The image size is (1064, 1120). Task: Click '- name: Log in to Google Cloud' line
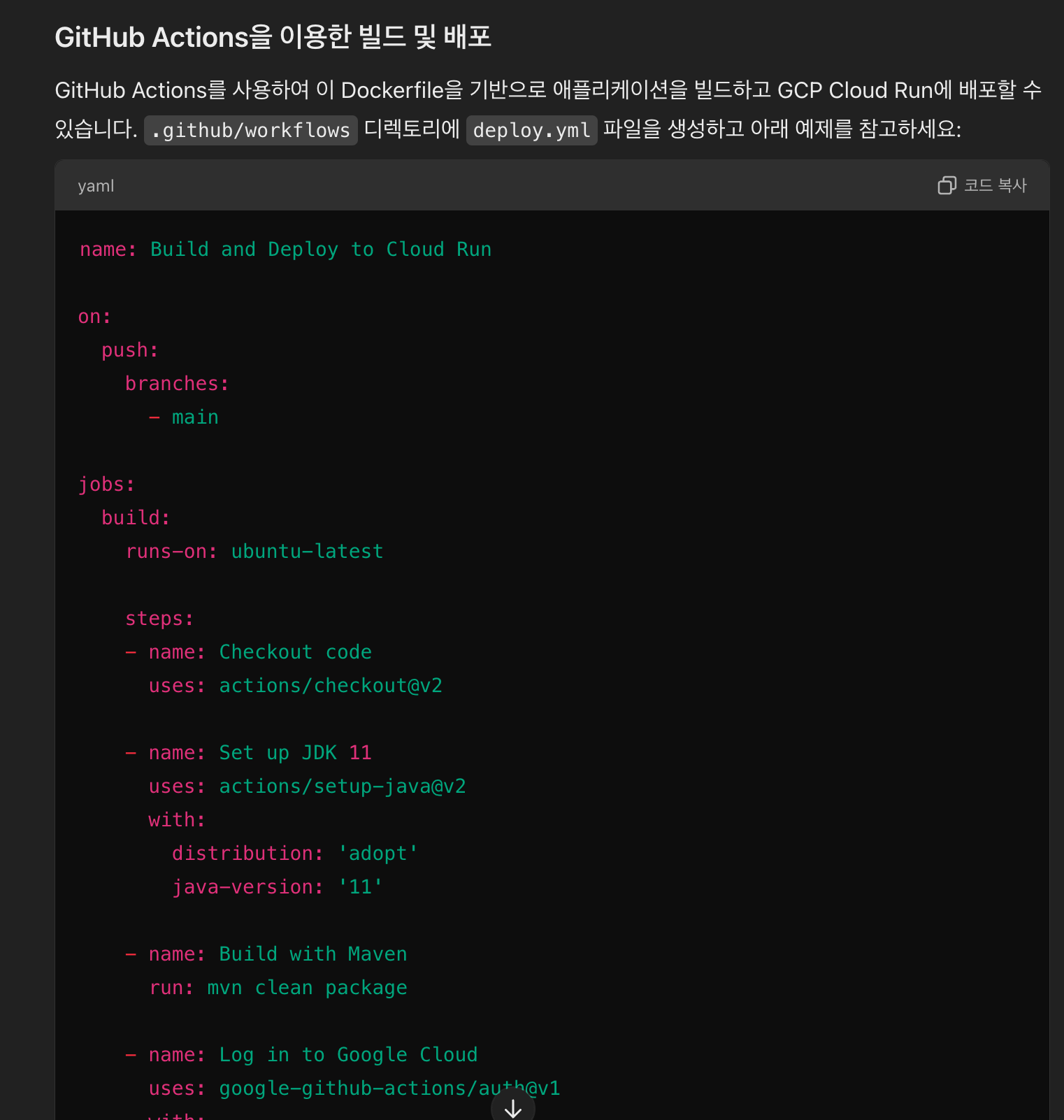[x=301, y=1055]
